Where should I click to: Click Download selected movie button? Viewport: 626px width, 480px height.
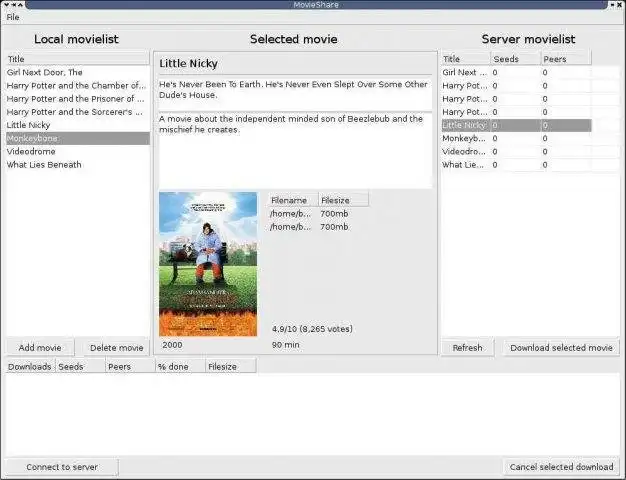561,347
